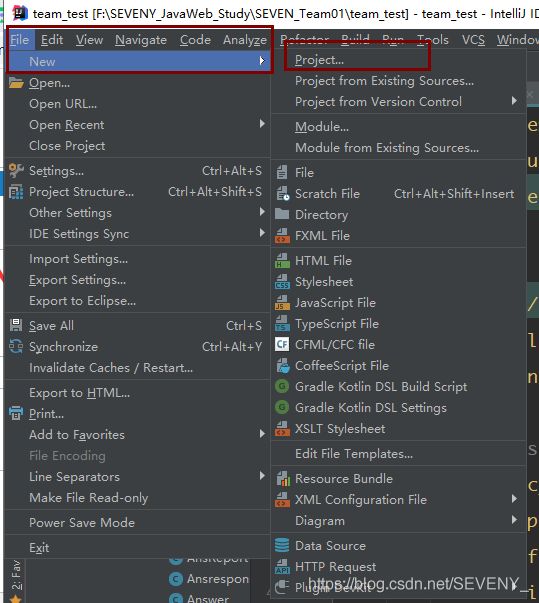Expand the XML Configuration File submenu arrow
The height and width of the screenshot is (603, 539).
click(514, 499)
